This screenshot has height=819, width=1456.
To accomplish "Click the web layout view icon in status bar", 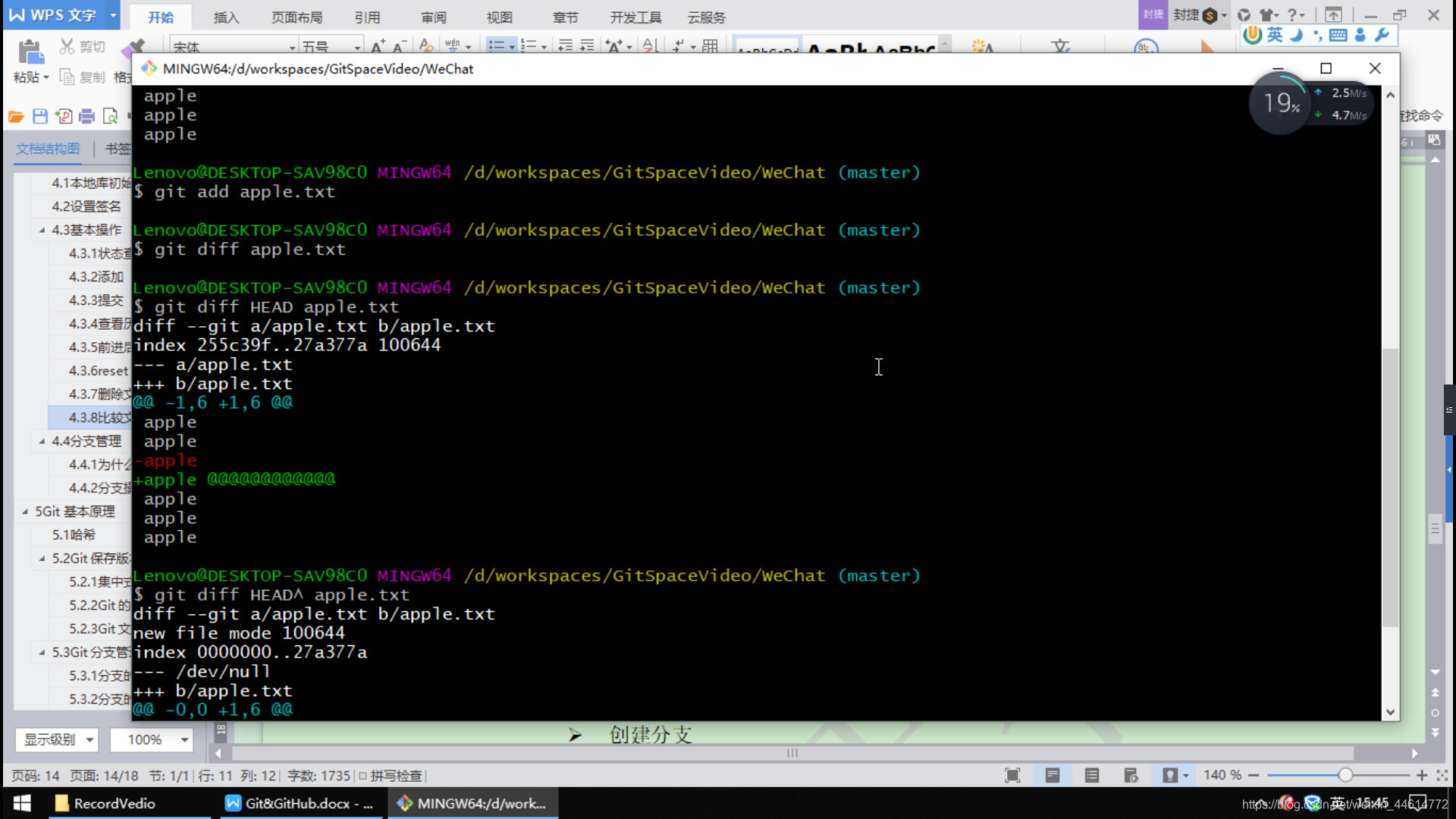I will pyautogui.click(x=1131, y=775).
